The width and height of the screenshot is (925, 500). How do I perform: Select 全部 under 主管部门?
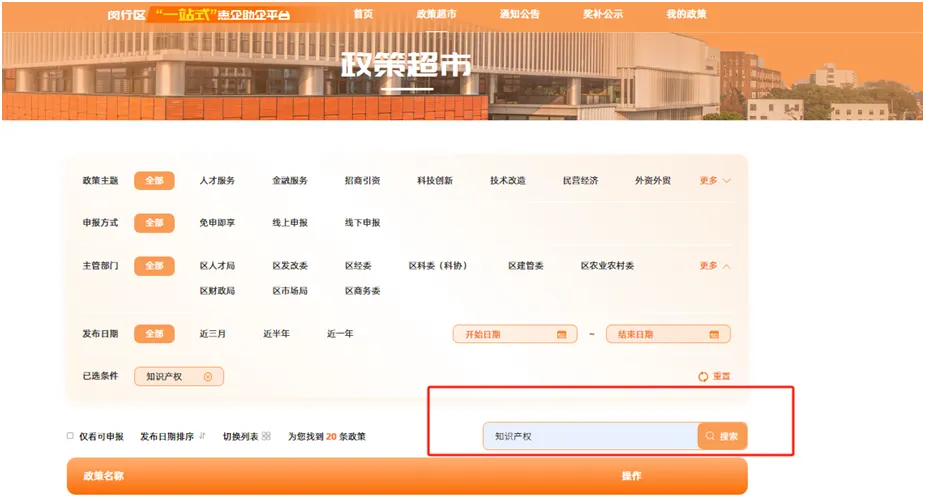pos(154,266)
